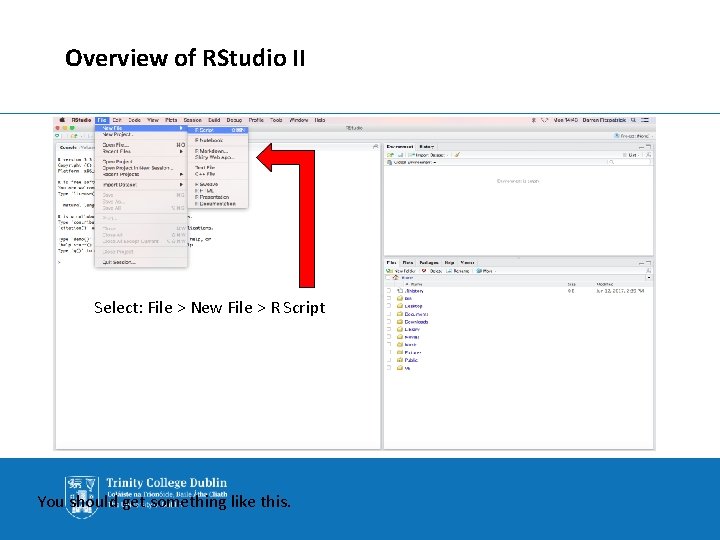The height and width of the screenshot is (540, 720).
Task: Switch to the Viewer tab
Action: (x=467, y=263)
